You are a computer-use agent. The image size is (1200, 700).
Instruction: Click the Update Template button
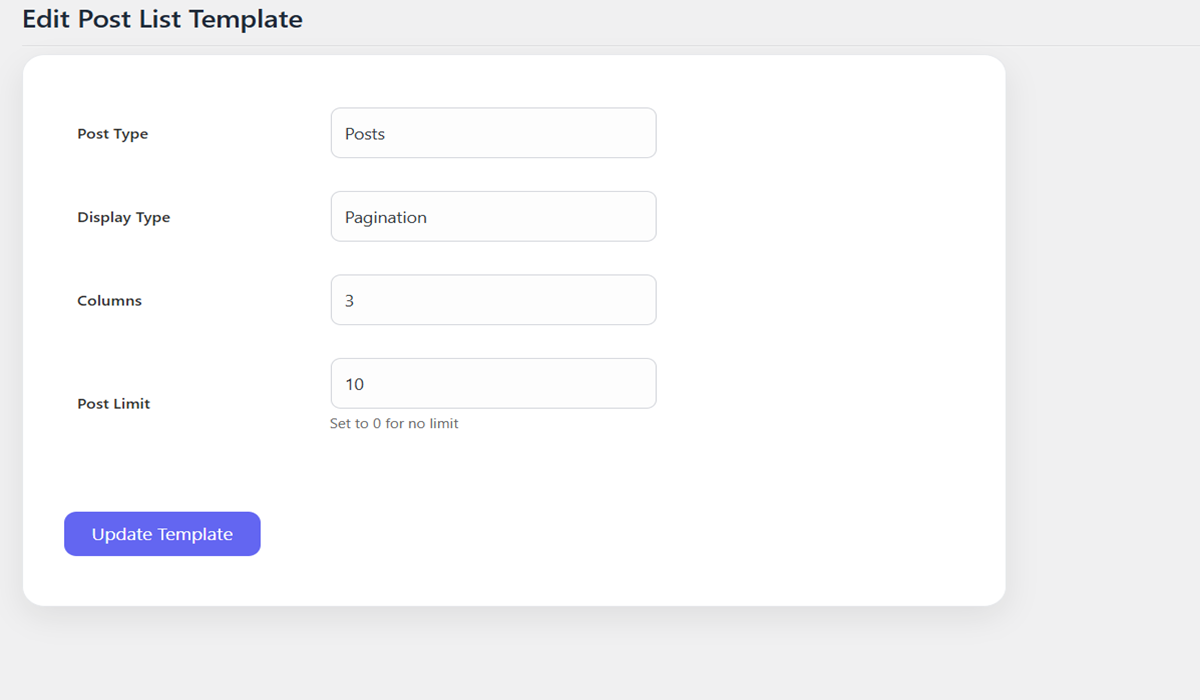point(162,533)
